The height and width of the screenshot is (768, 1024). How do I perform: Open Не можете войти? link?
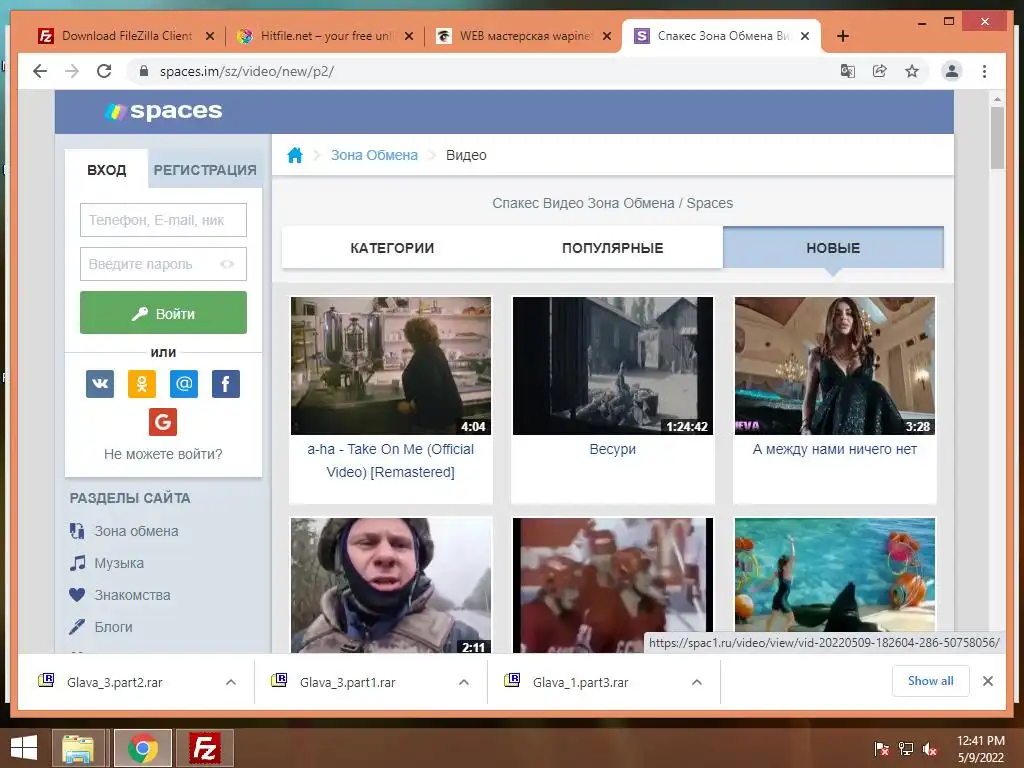[x=163, y=454]
